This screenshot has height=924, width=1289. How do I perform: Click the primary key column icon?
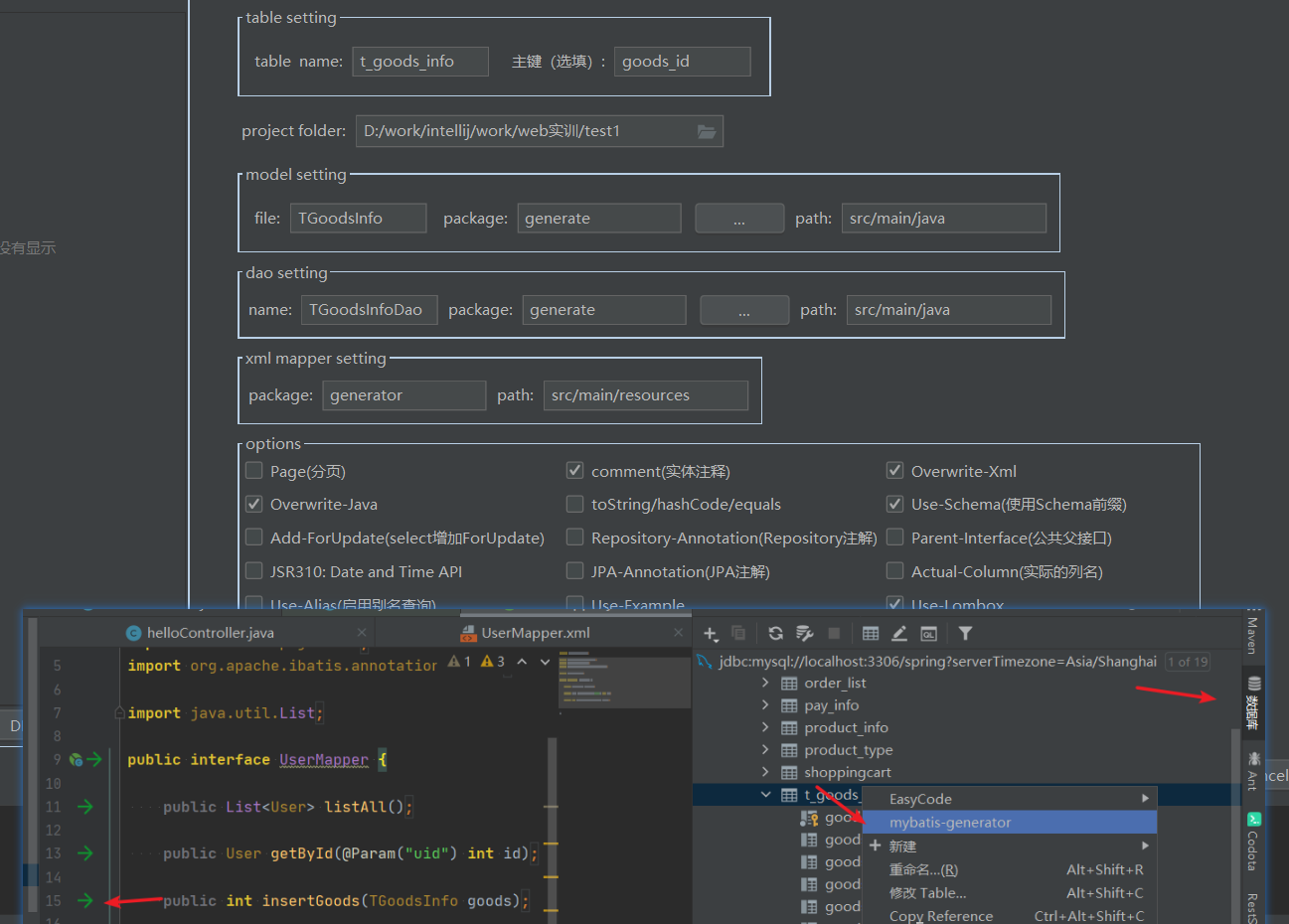(x=809, y=819)
